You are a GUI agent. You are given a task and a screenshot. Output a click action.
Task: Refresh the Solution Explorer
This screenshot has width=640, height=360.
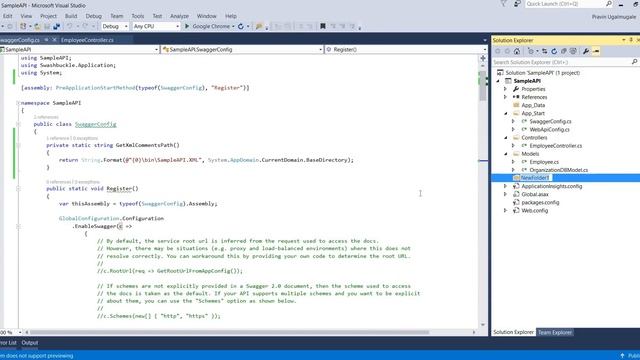554,51
